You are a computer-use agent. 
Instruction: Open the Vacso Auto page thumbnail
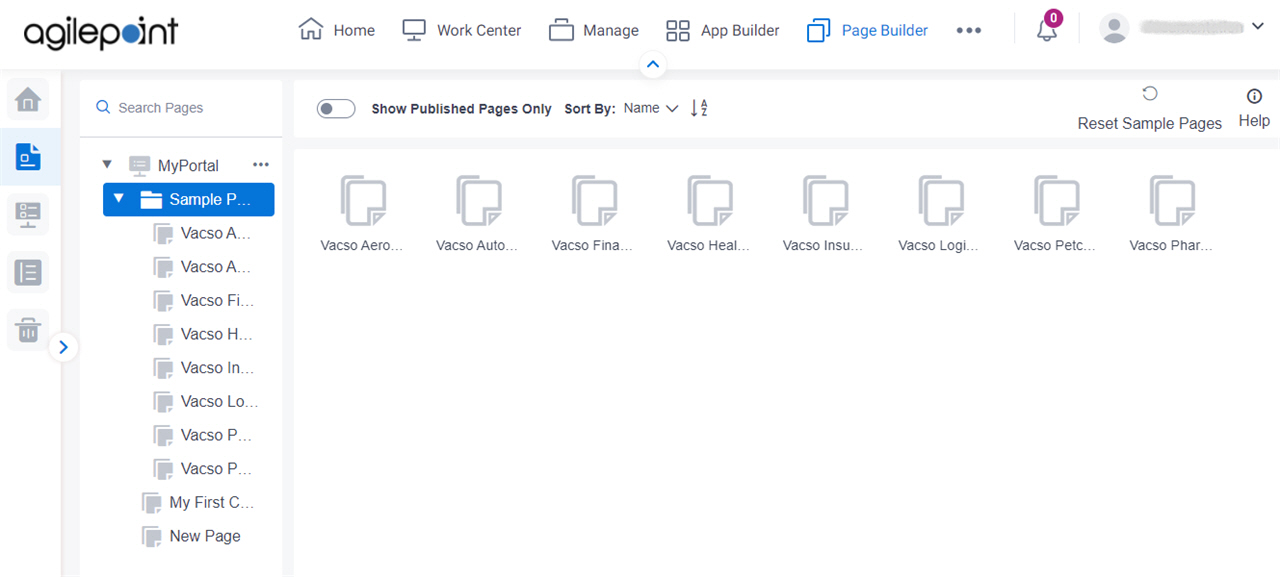pyautogui.click(x=479, y=200)
